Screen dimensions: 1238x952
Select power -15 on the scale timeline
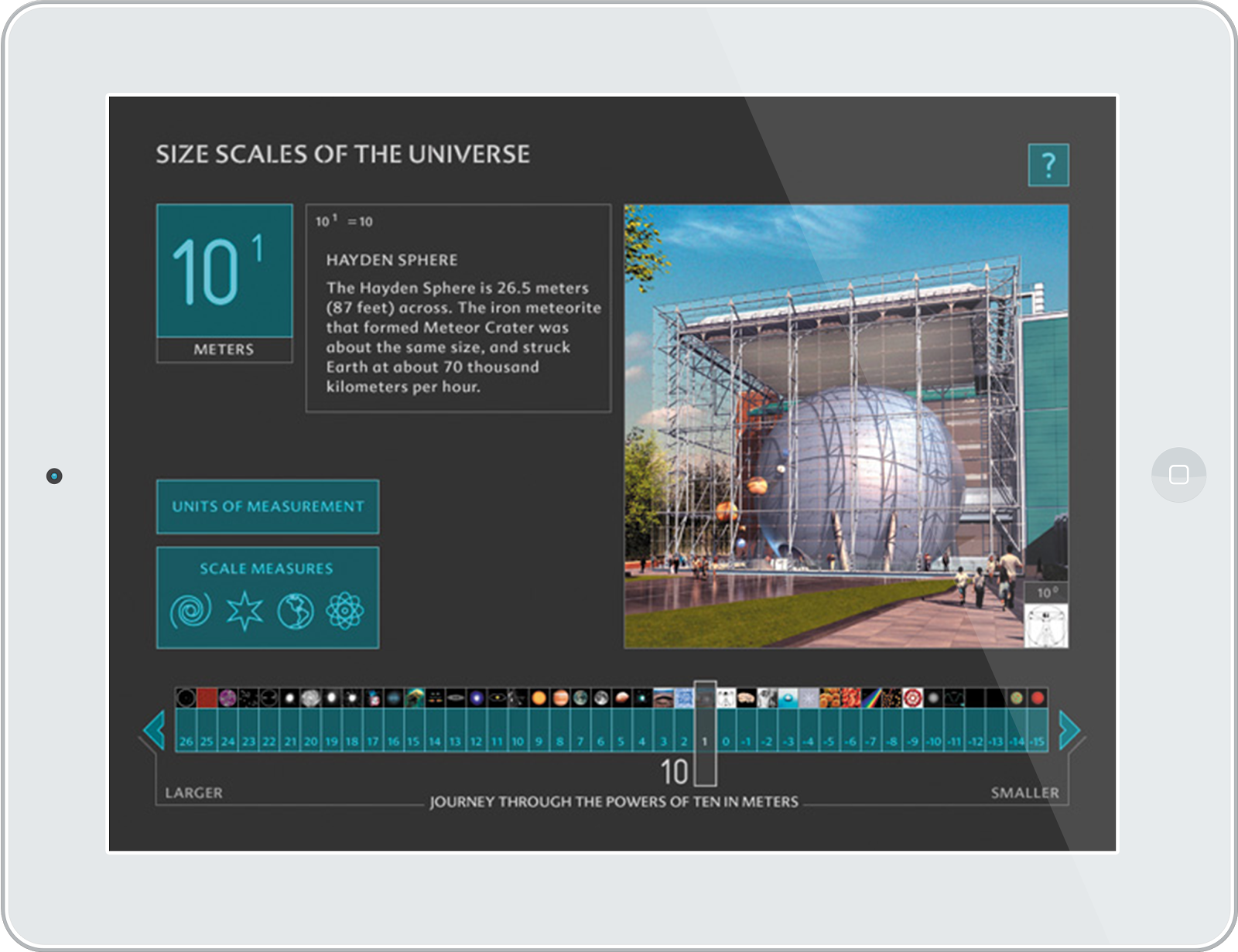click(x=1038, y=741)
